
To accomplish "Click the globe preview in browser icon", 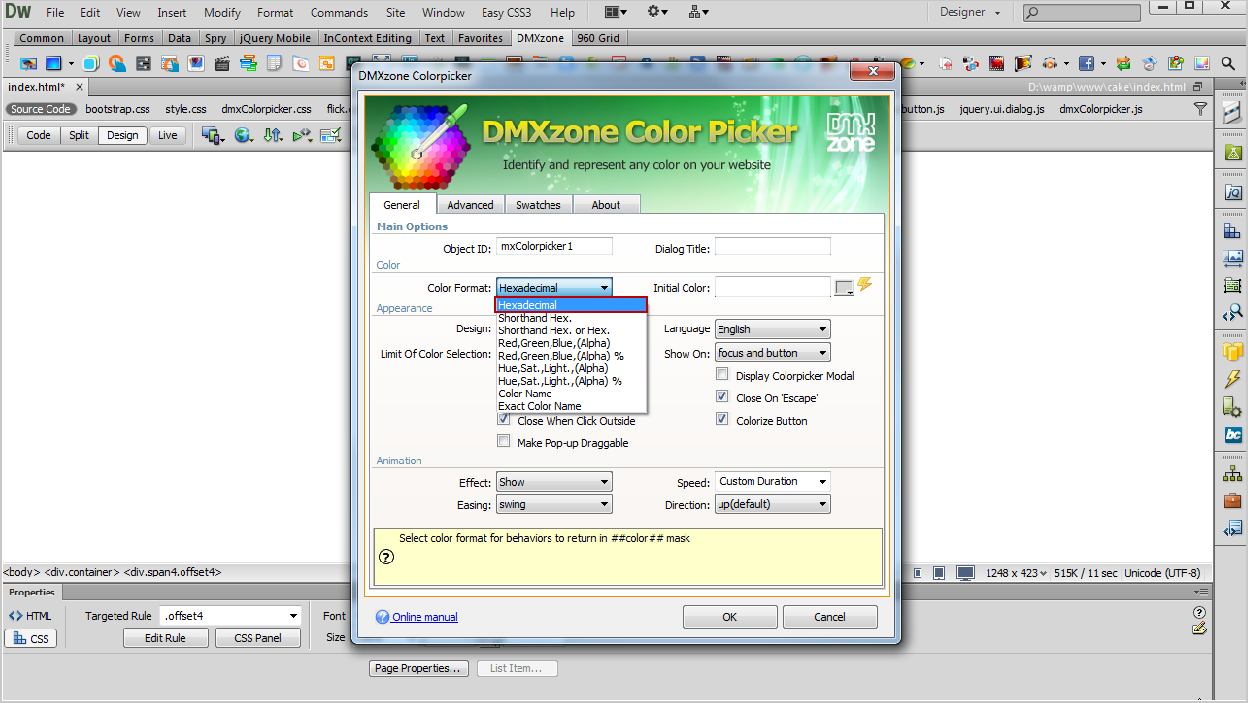I will tap(244, 135).
